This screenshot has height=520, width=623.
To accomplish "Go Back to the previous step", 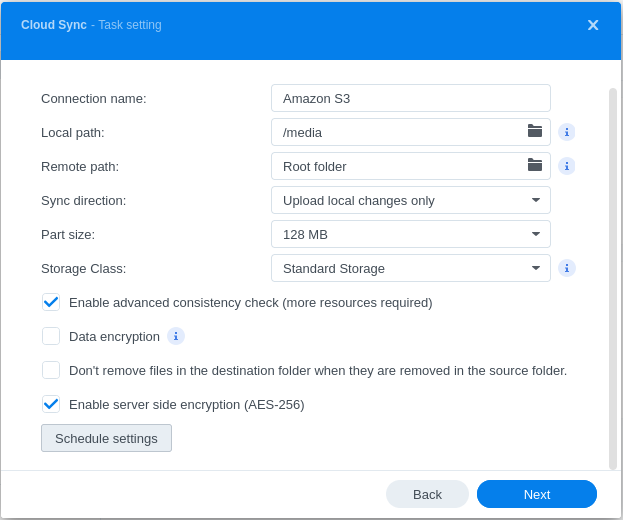I will click(x=427, y=494).
